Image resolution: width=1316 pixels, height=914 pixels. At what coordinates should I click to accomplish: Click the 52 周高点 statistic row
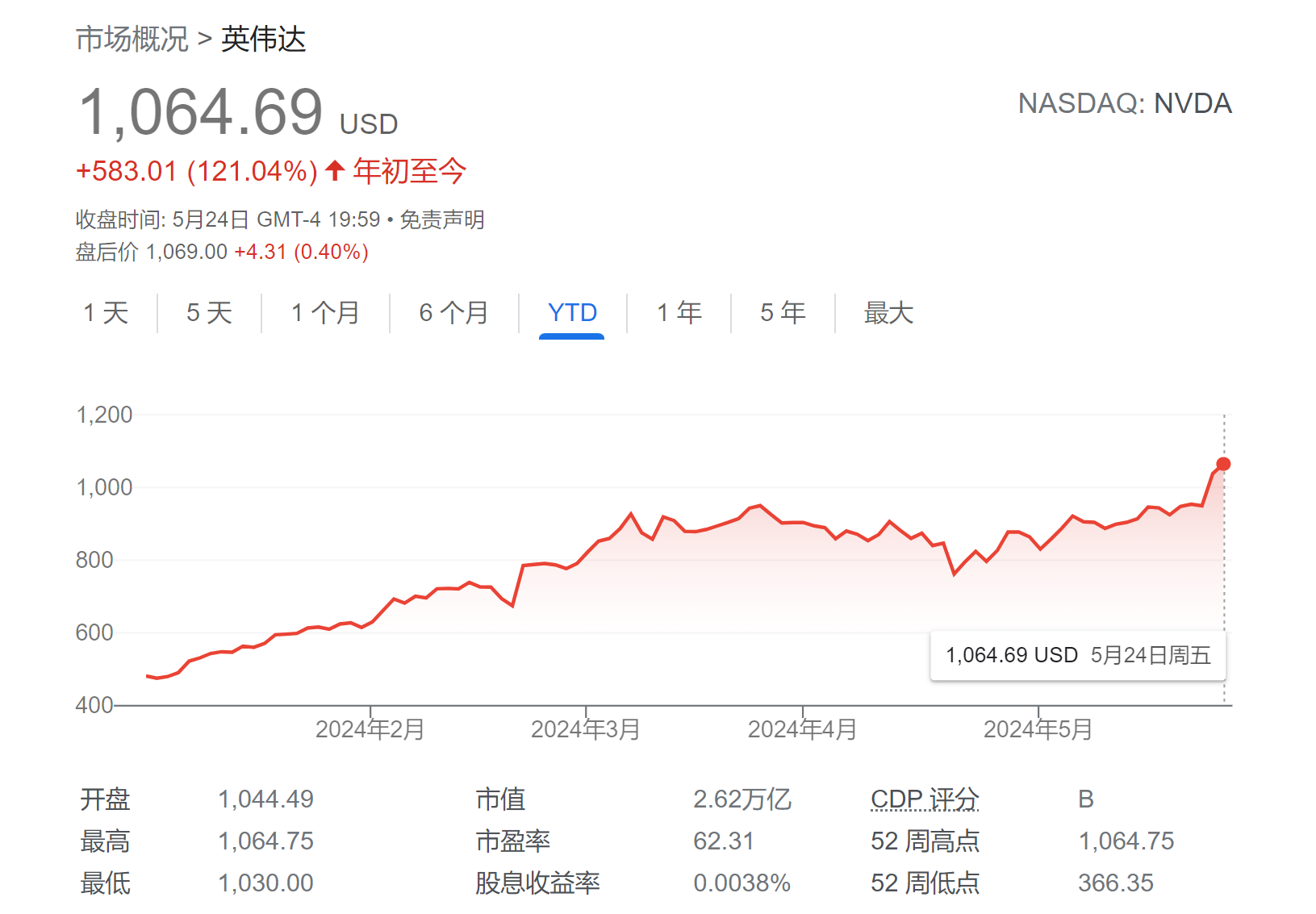(925, 841)
